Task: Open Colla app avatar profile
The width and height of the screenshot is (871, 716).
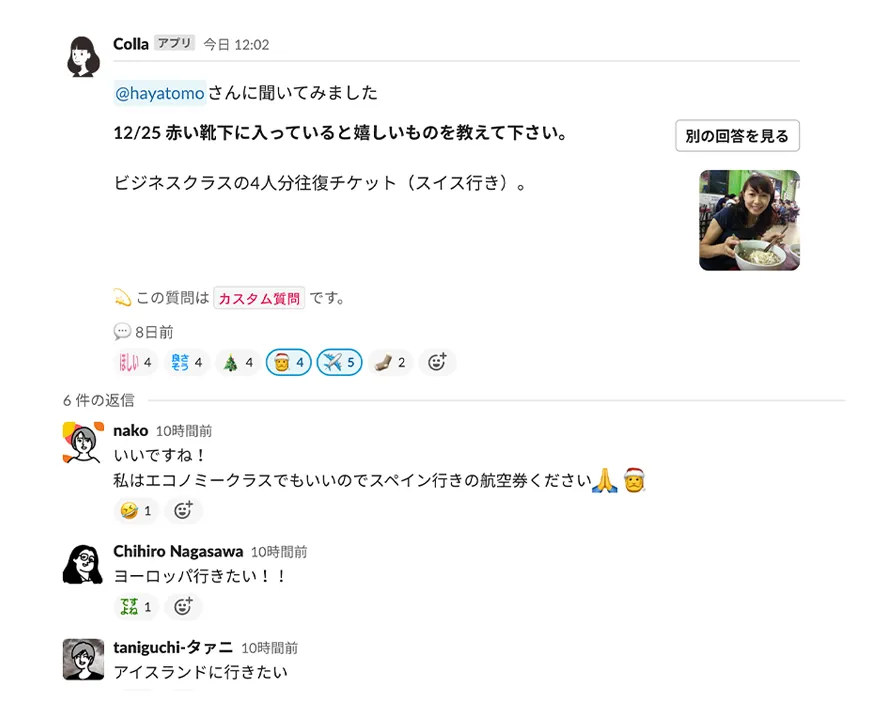Action: coord(83,57)
